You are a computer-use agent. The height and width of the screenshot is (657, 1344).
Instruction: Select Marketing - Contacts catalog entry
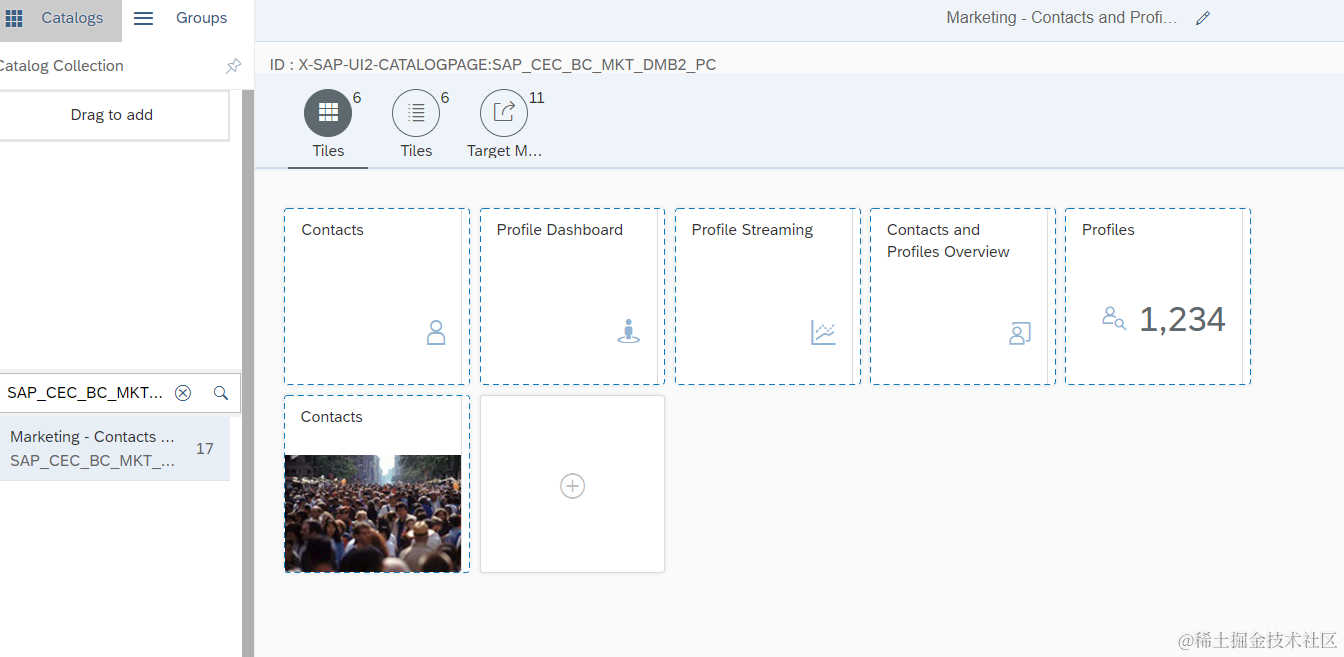point(115,449)
